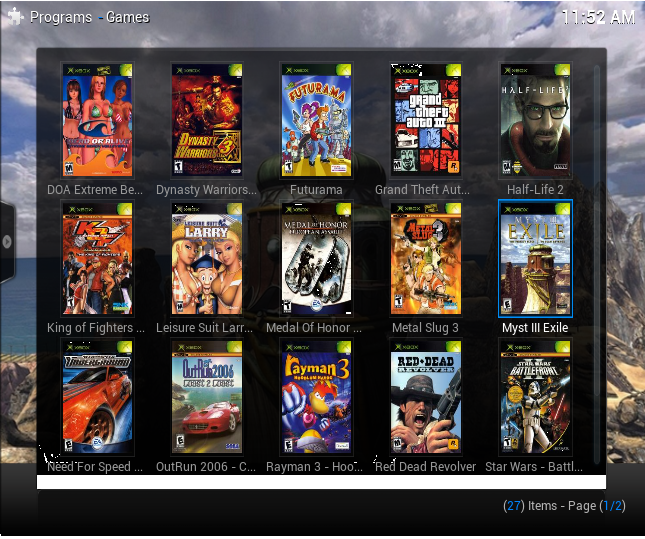
Task: Open the Red Dead Revolver cover
Action: [x=426, y=397]
